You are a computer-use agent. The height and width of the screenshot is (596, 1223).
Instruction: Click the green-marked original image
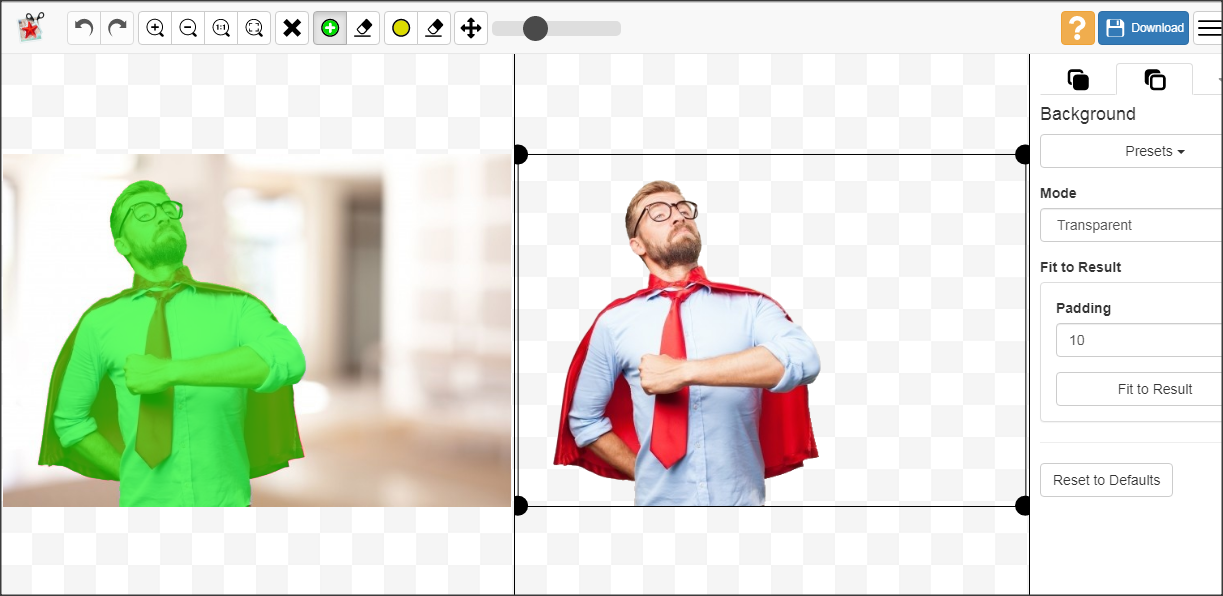257,330
